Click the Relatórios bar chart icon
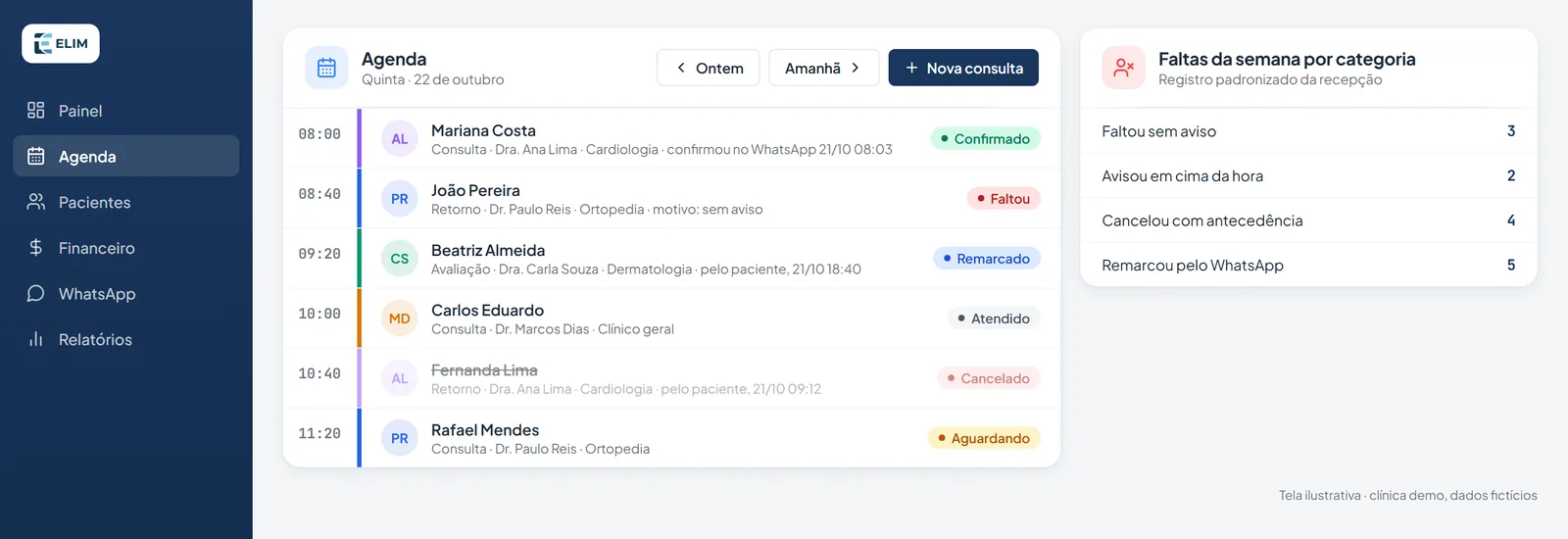 point(36,339)
